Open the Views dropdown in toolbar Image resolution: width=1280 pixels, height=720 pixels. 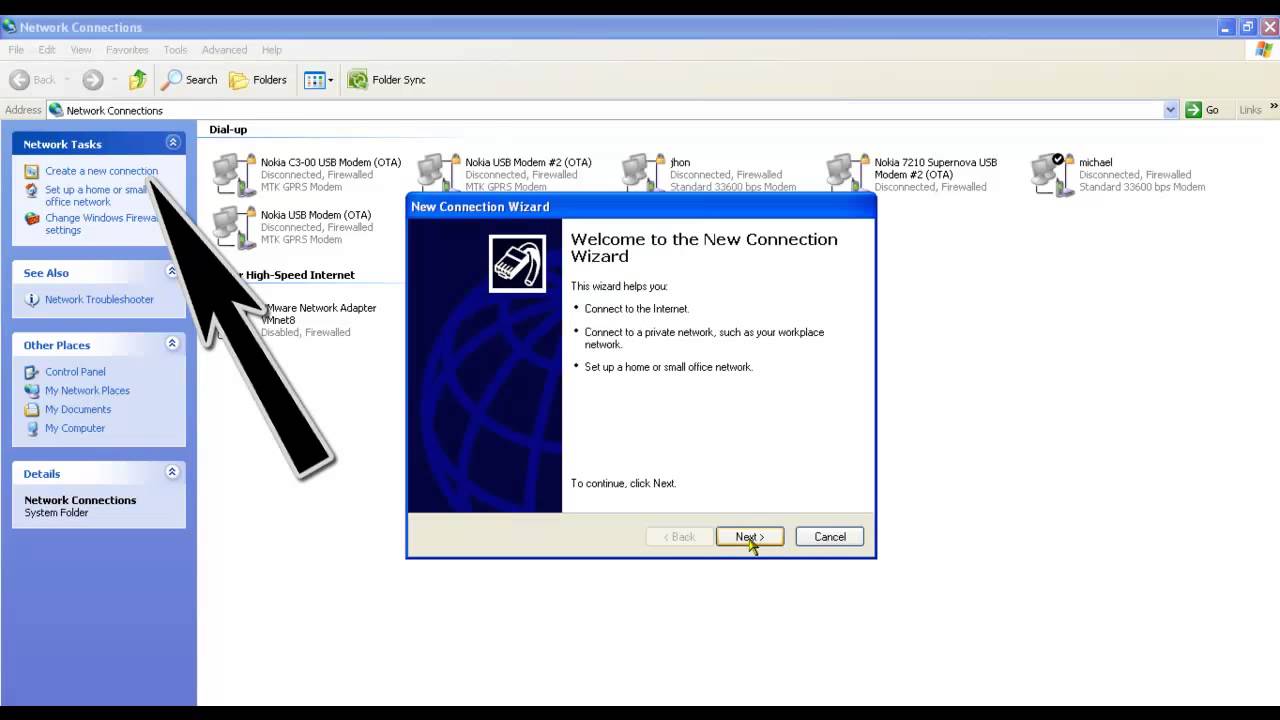point(318,80)
